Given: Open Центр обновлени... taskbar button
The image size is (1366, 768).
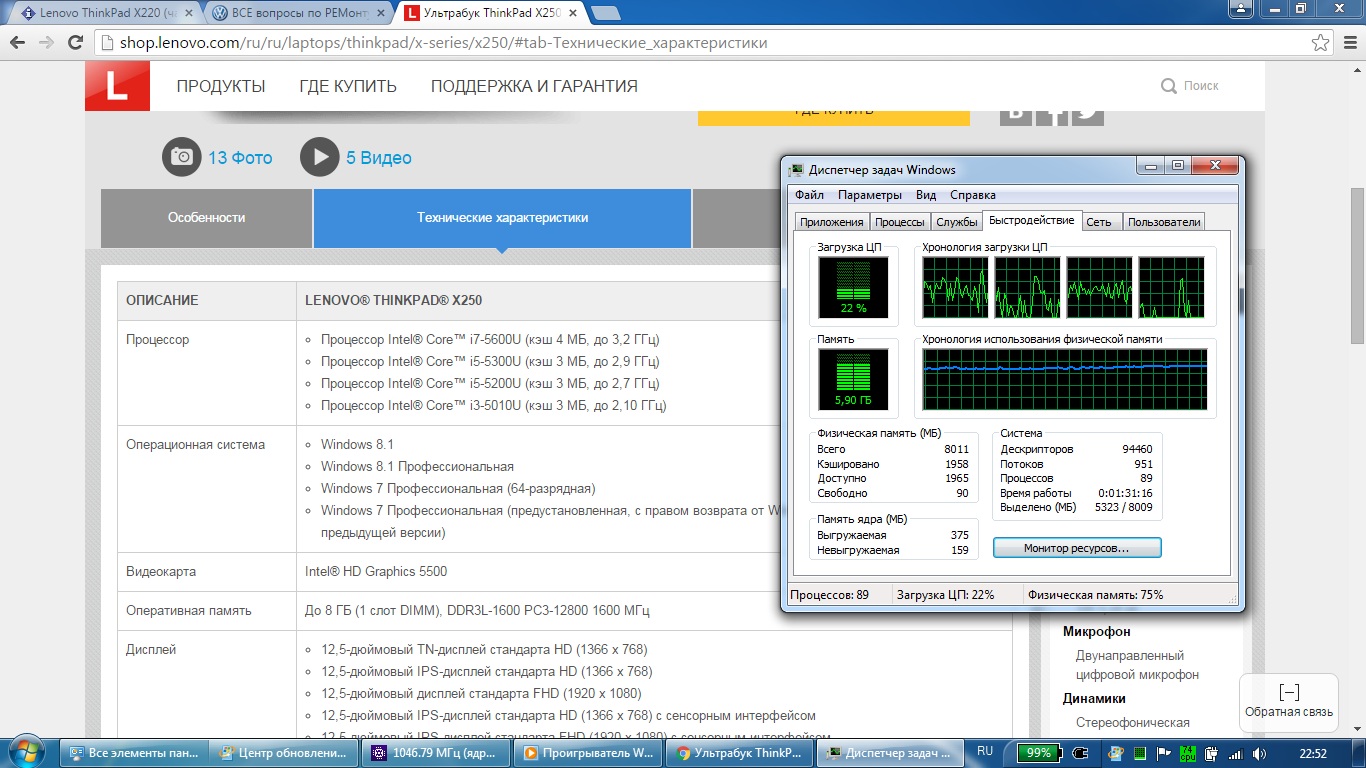Looking at the screenshot, I should point(285,753).
